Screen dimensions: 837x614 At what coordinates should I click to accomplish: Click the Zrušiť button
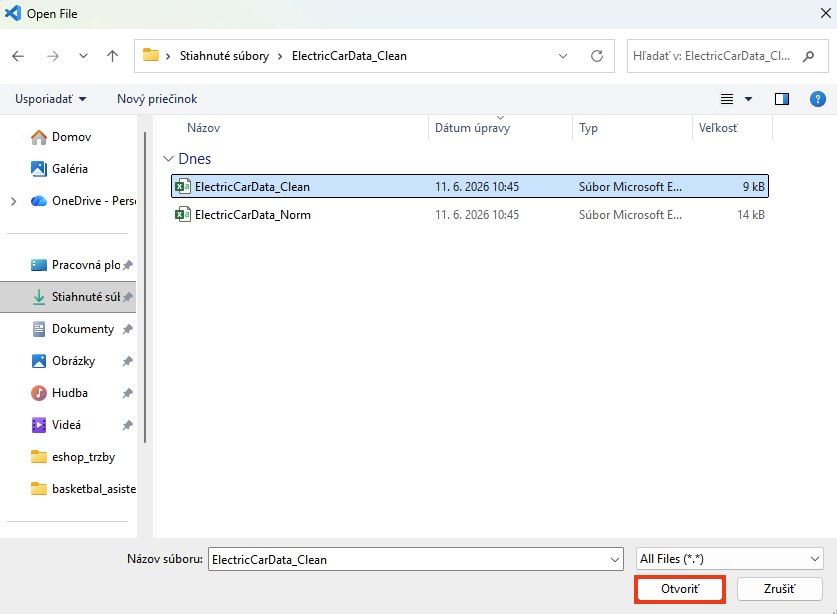779,589
